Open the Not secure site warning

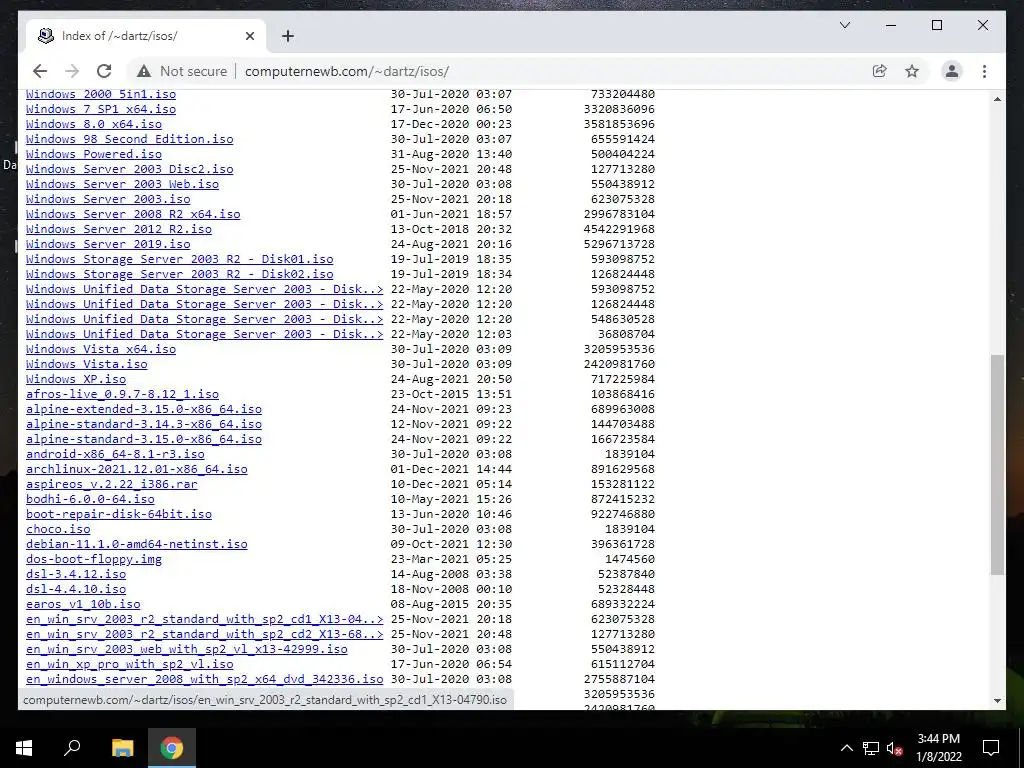coord(182,71)
